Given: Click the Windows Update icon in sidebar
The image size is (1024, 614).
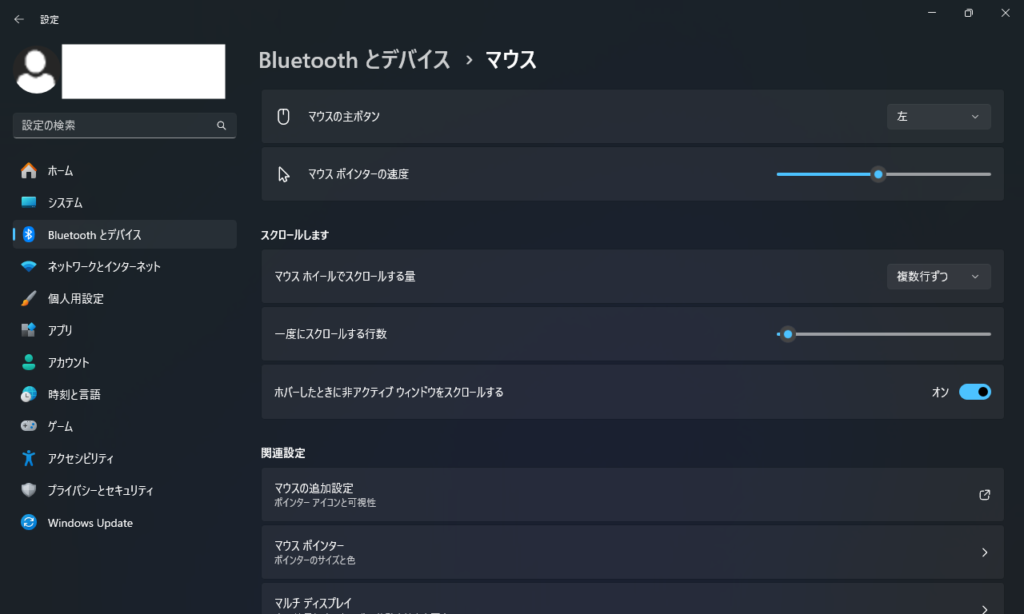Looking at the screenshot, I should point(29,523).
